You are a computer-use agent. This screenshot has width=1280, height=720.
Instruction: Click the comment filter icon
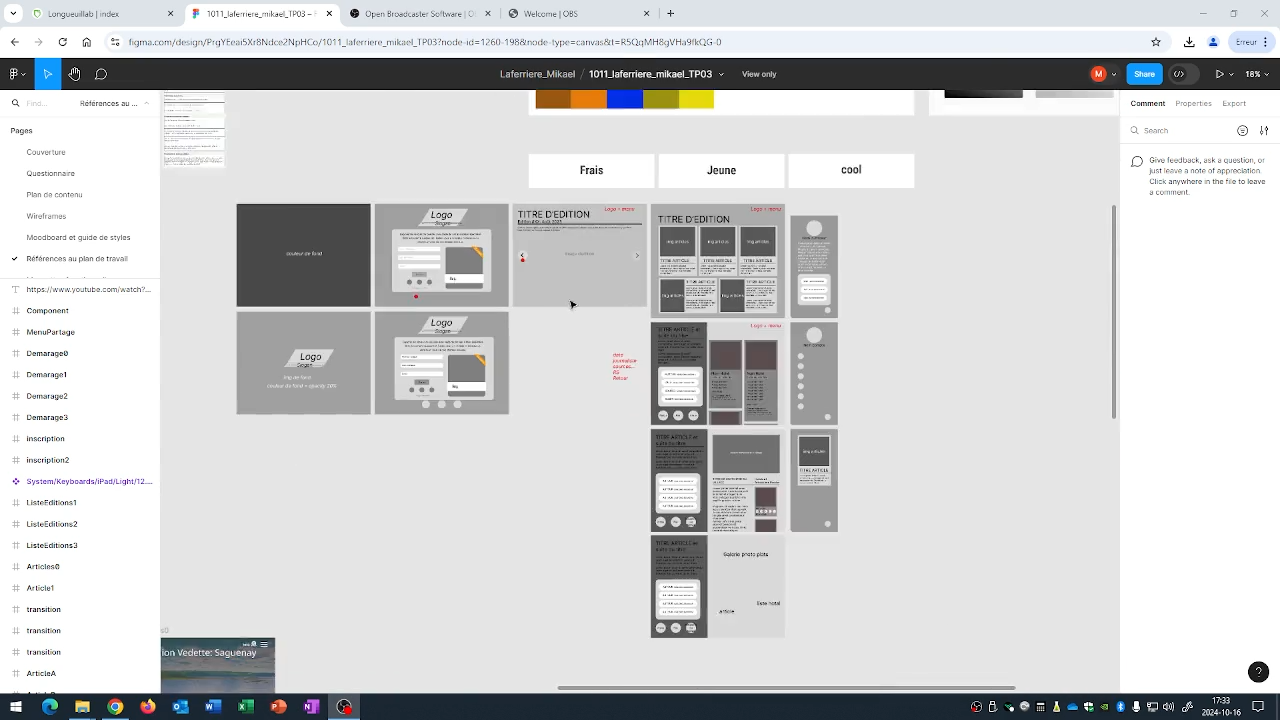(1242, 131)
